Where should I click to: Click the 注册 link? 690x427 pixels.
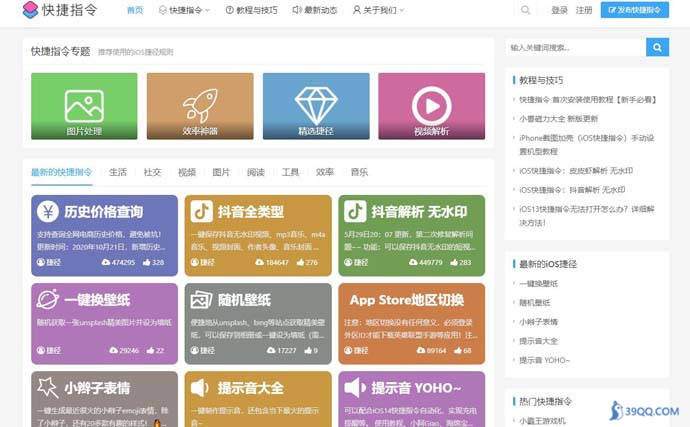584,10
